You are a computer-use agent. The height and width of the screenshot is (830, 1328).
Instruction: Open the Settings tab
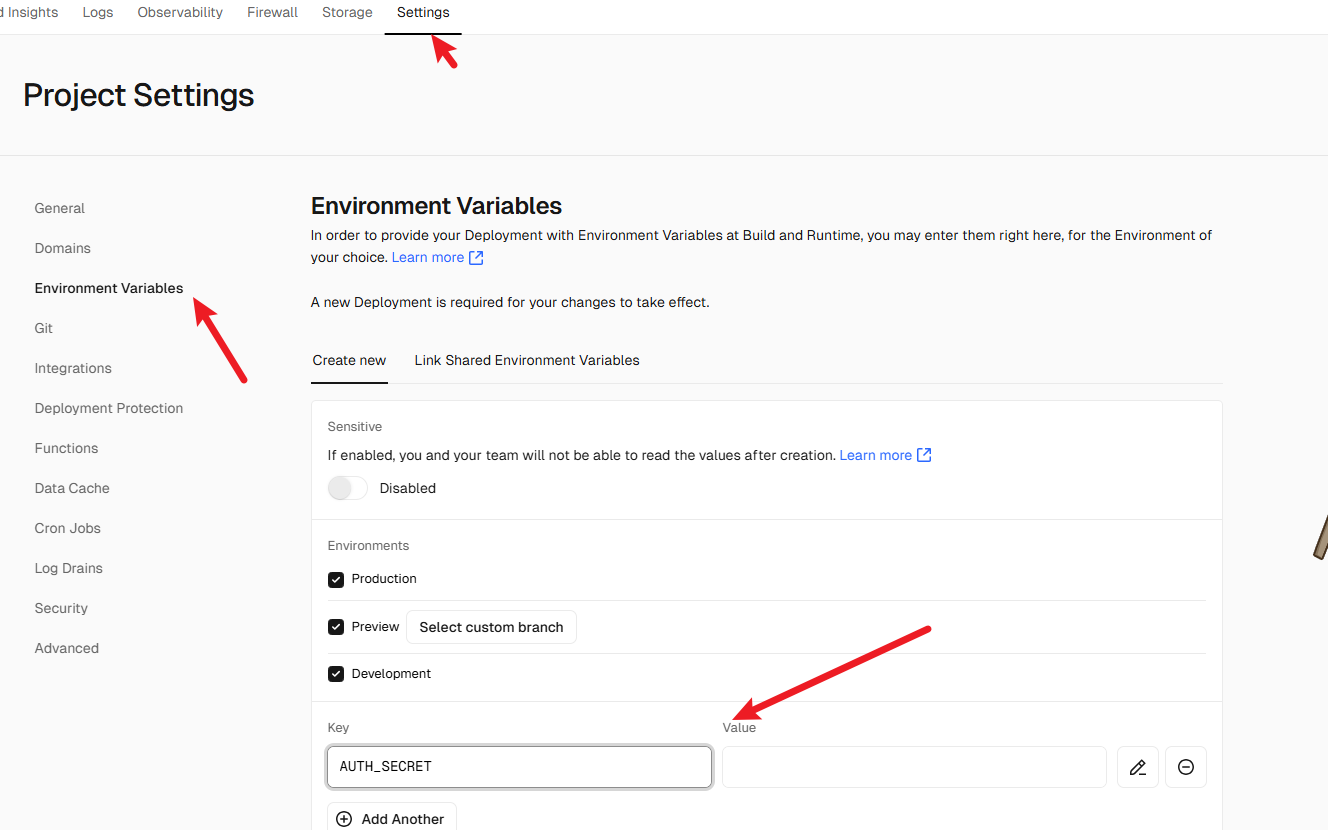point(423,13)
